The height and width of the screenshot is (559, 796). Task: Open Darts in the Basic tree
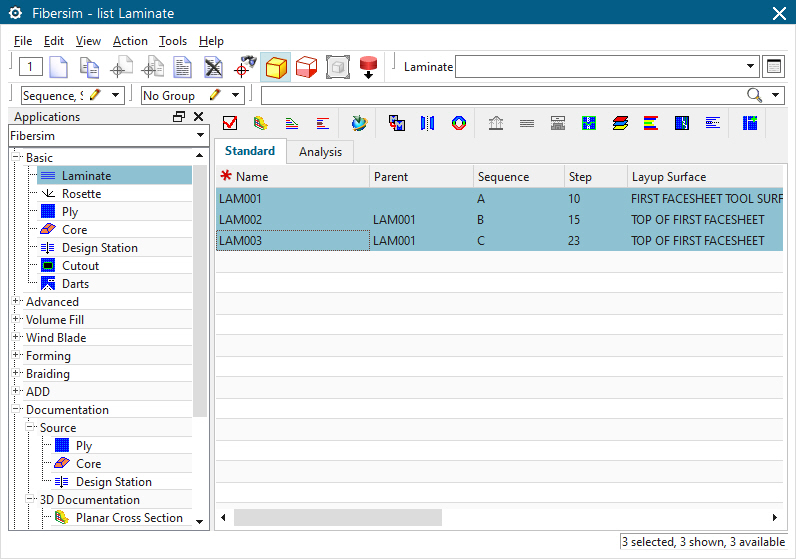point(75,284)
